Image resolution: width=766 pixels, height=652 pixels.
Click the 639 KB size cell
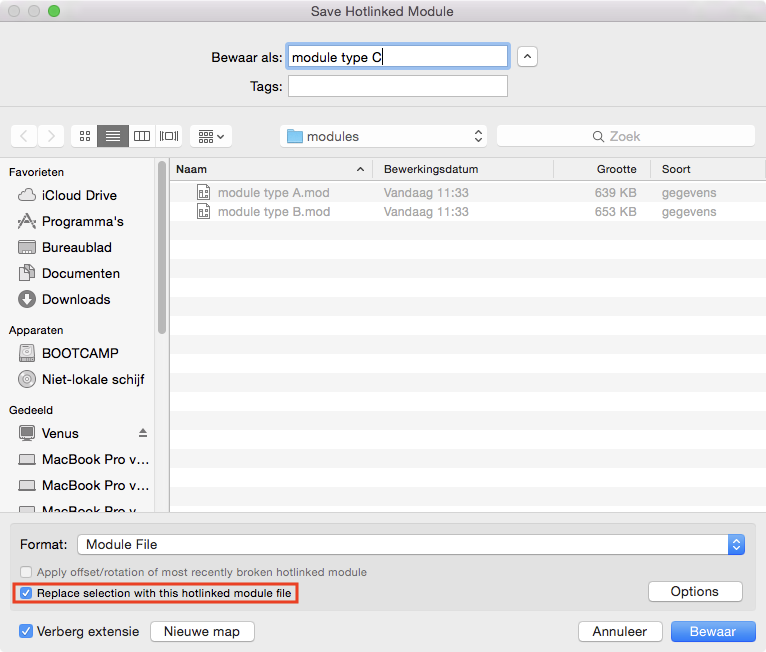pos(616,192)
